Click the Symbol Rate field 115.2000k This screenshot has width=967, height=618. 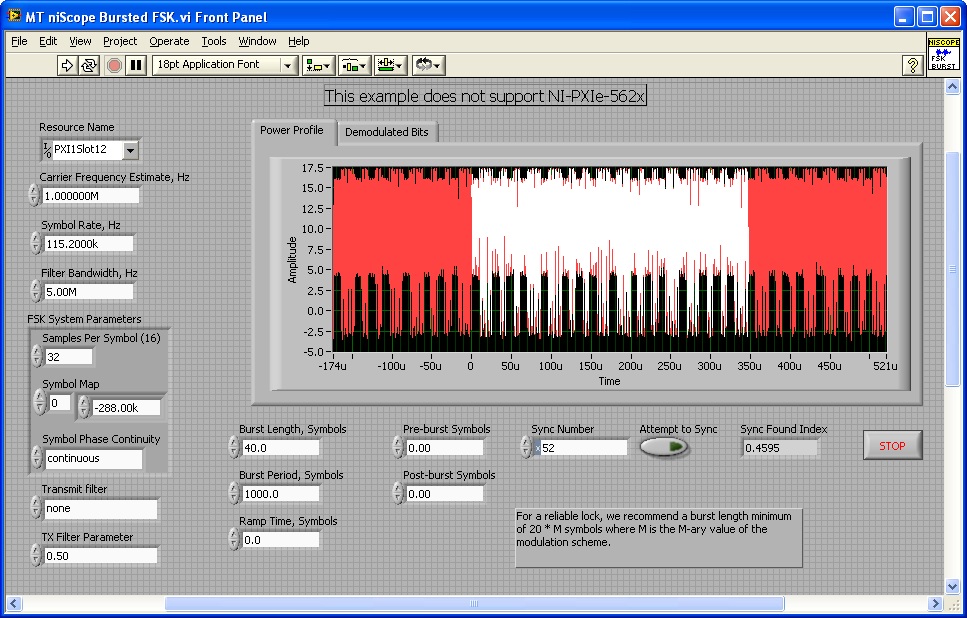(x=89, y=244)
